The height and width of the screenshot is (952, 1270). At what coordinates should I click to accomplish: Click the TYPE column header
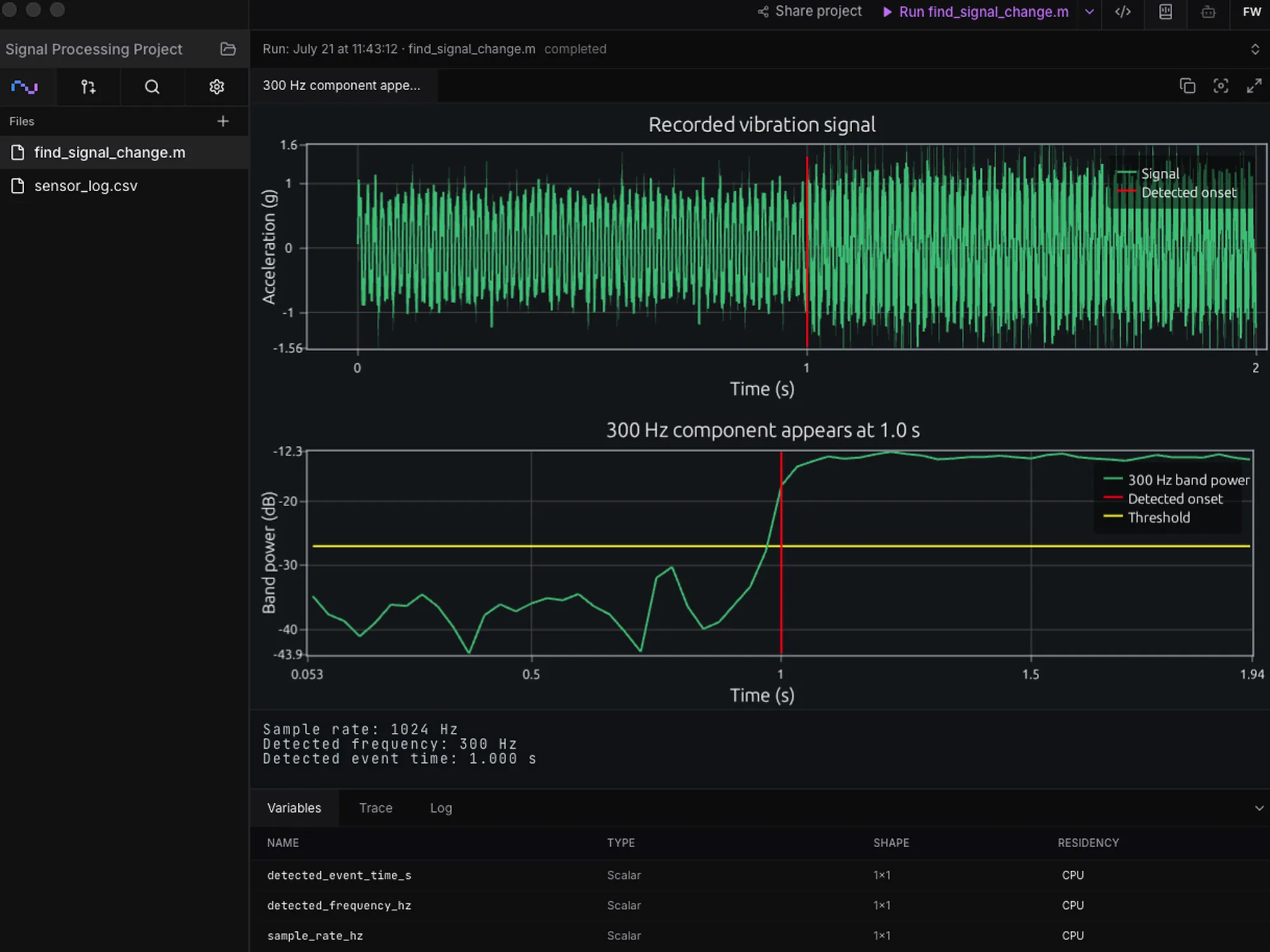point(621,843)
